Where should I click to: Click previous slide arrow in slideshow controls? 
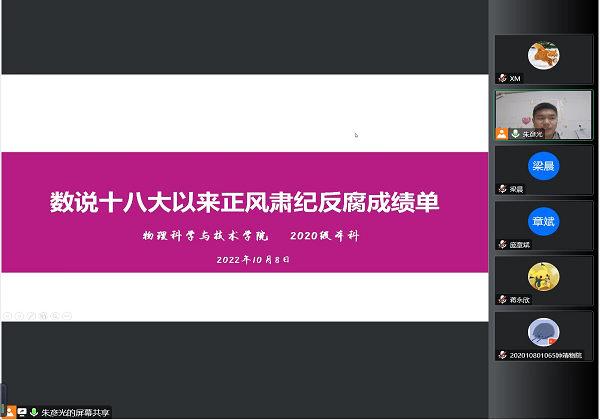pos(7,316)
